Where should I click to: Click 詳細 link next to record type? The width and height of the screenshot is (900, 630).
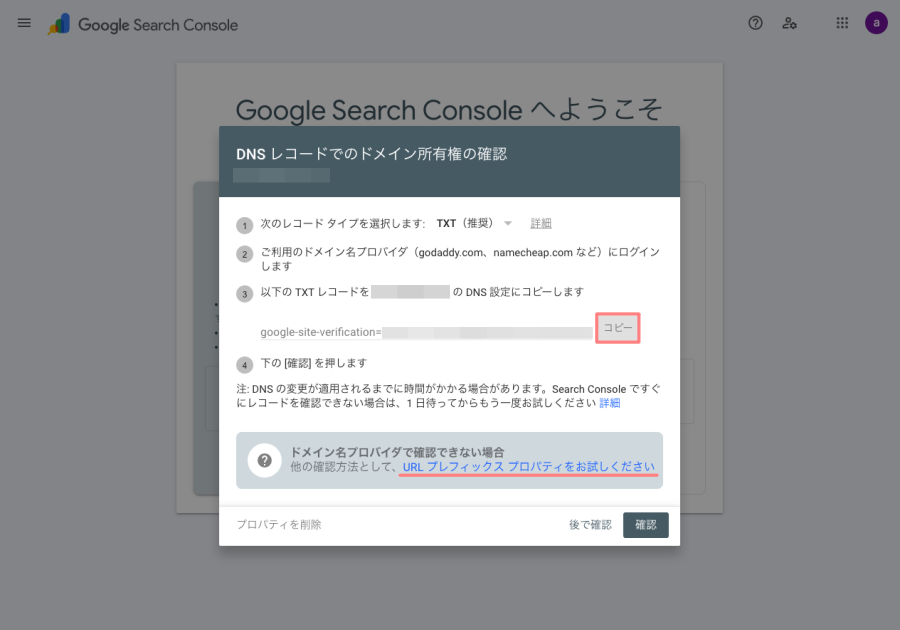(541, 223)
